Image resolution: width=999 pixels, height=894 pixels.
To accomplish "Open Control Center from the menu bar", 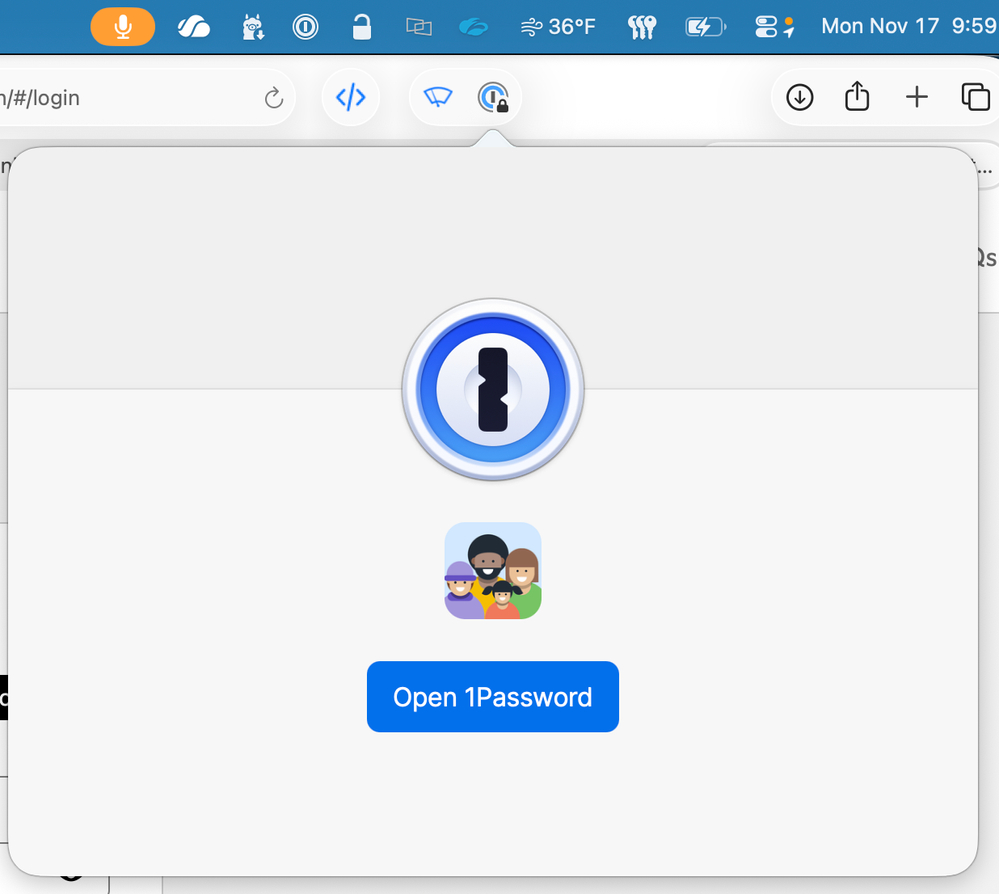I will [768, 27].
